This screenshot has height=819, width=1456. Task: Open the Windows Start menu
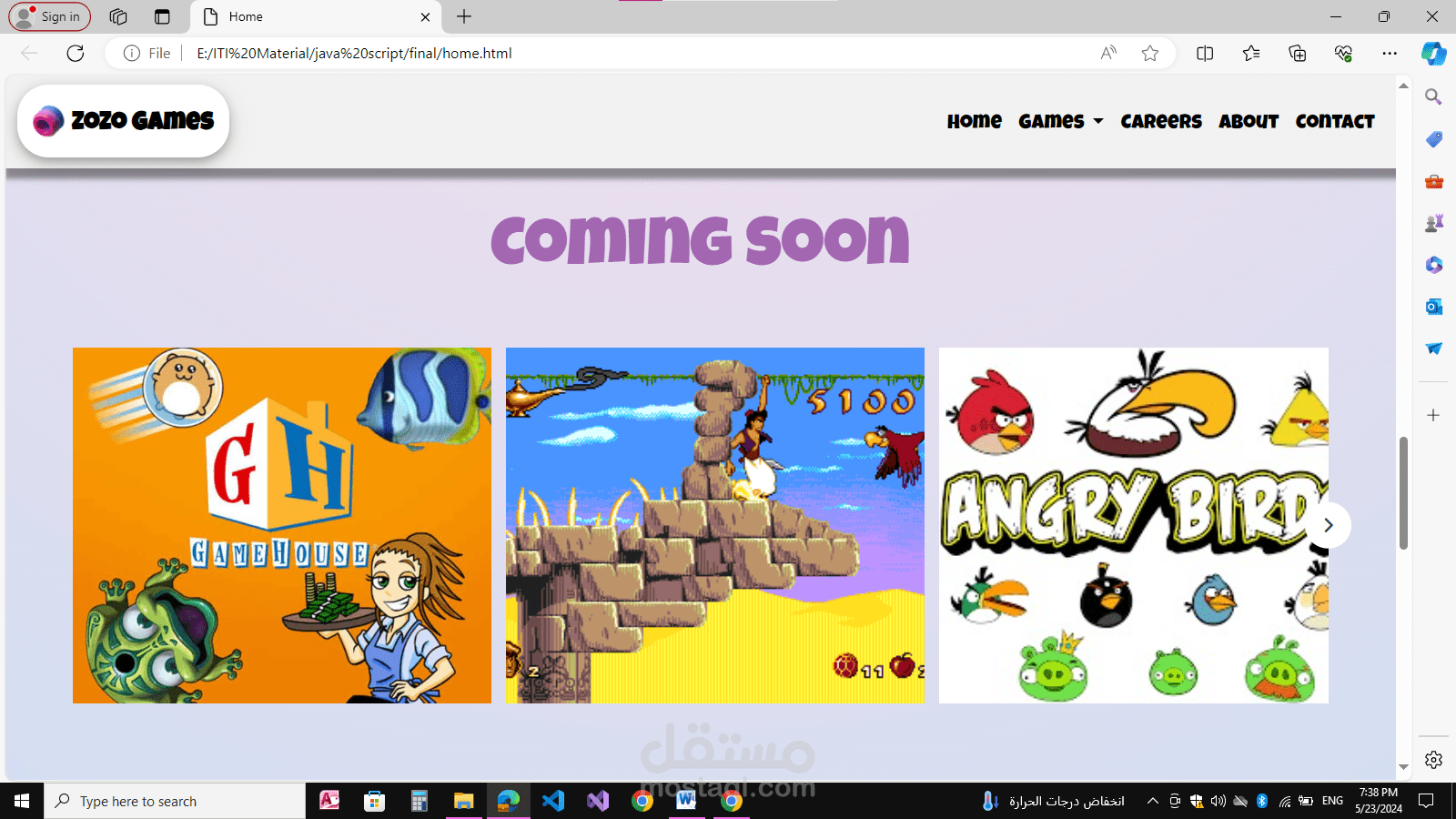pos(22,801)
